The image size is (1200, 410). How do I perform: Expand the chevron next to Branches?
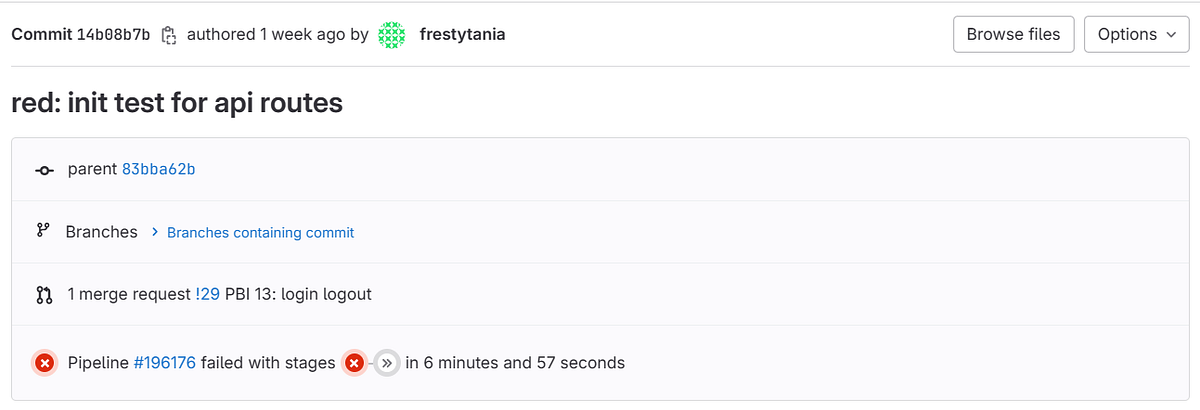coord(155,232)
